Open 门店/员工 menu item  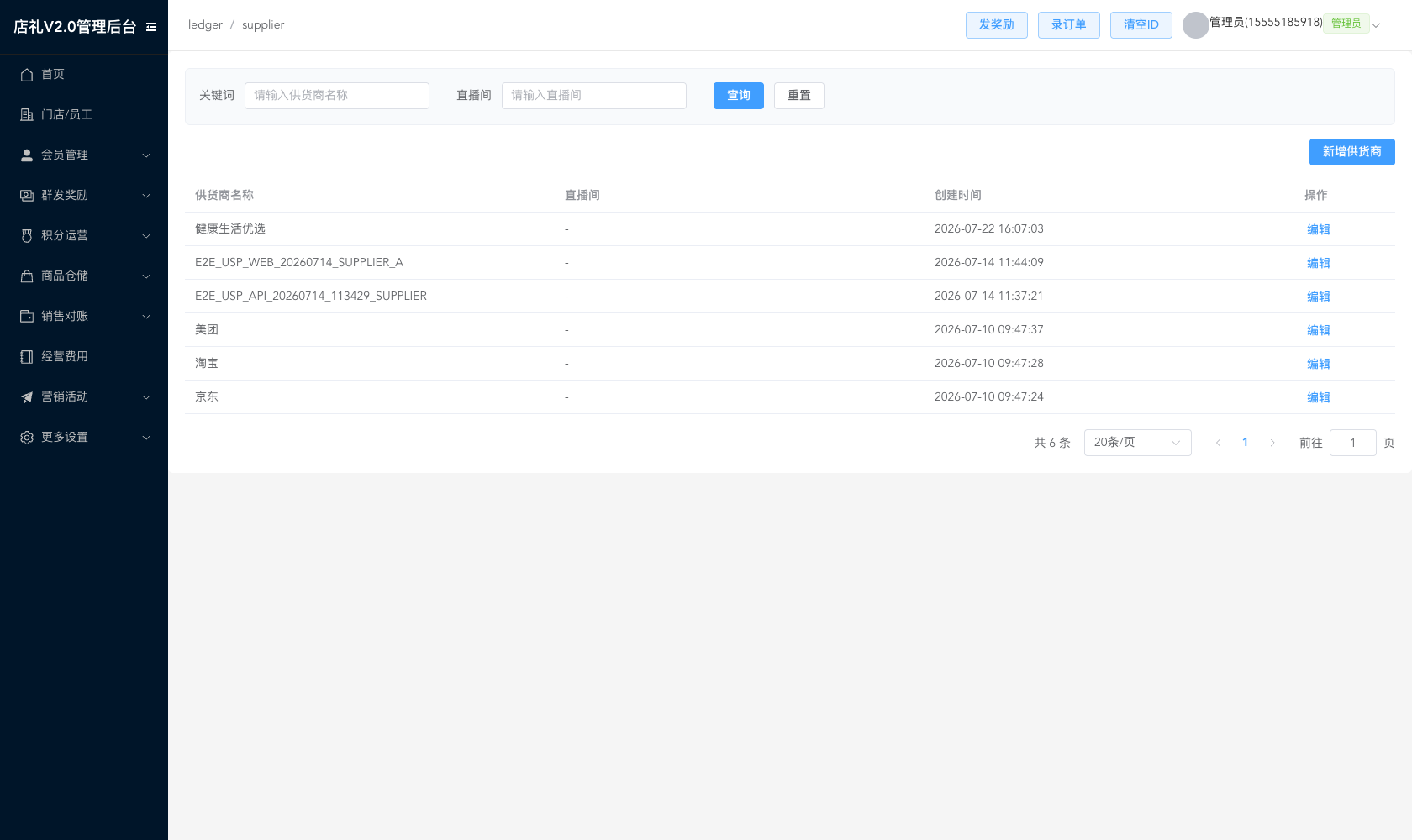(x=84, y=115)
